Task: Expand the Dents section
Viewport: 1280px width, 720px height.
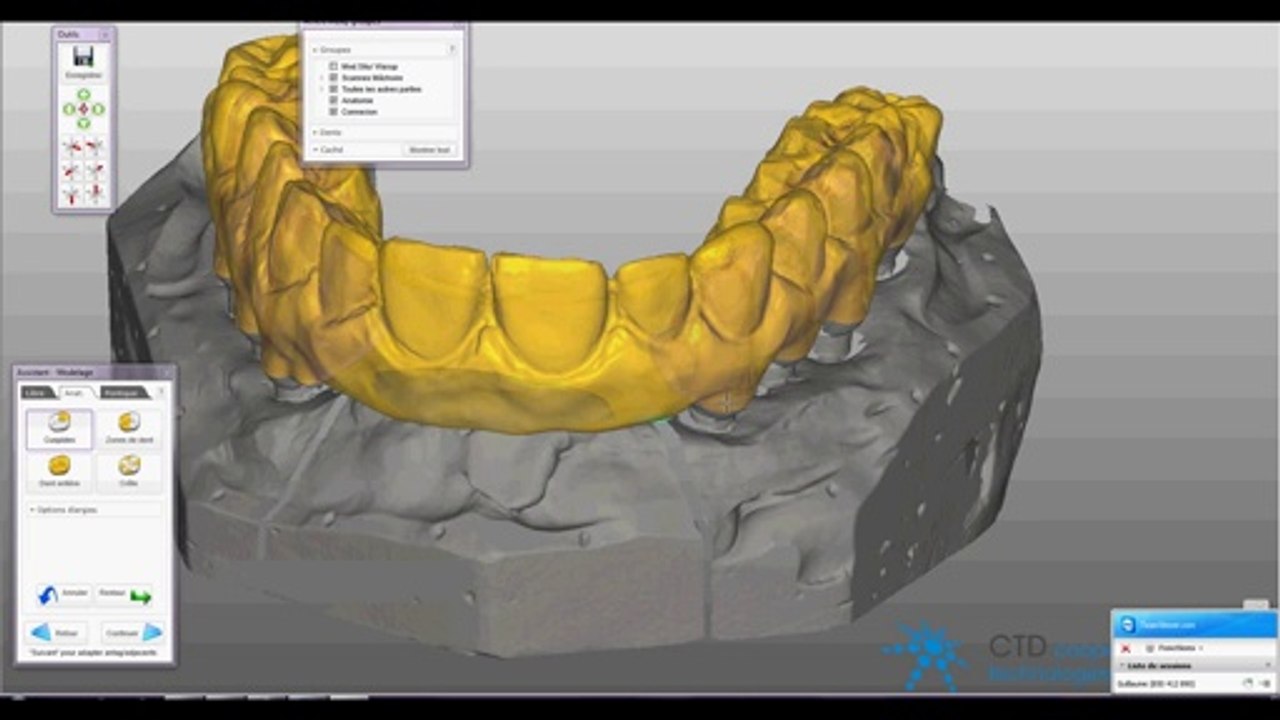Action: (316, 132)
